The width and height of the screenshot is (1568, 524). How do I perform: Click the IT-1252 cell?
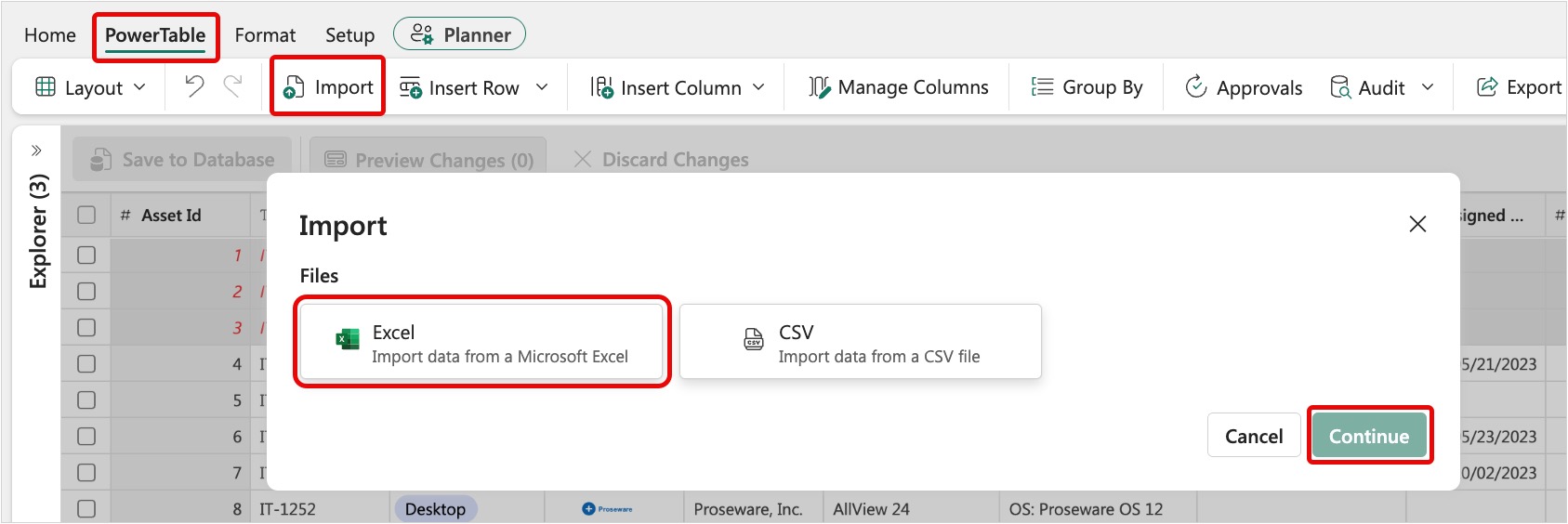(319, 508)
